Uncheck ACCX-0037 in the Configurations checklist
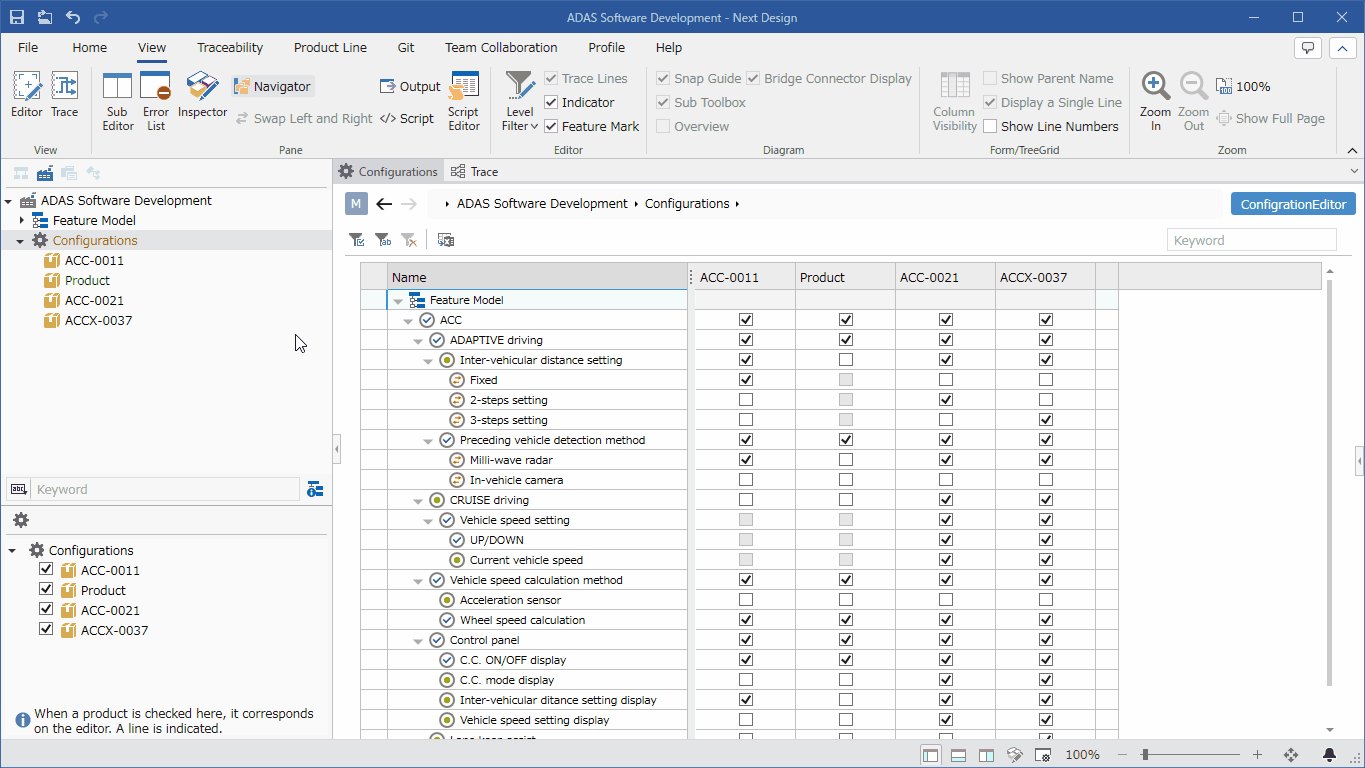Screen dimensions: 1365x768 tap(45, 629)
